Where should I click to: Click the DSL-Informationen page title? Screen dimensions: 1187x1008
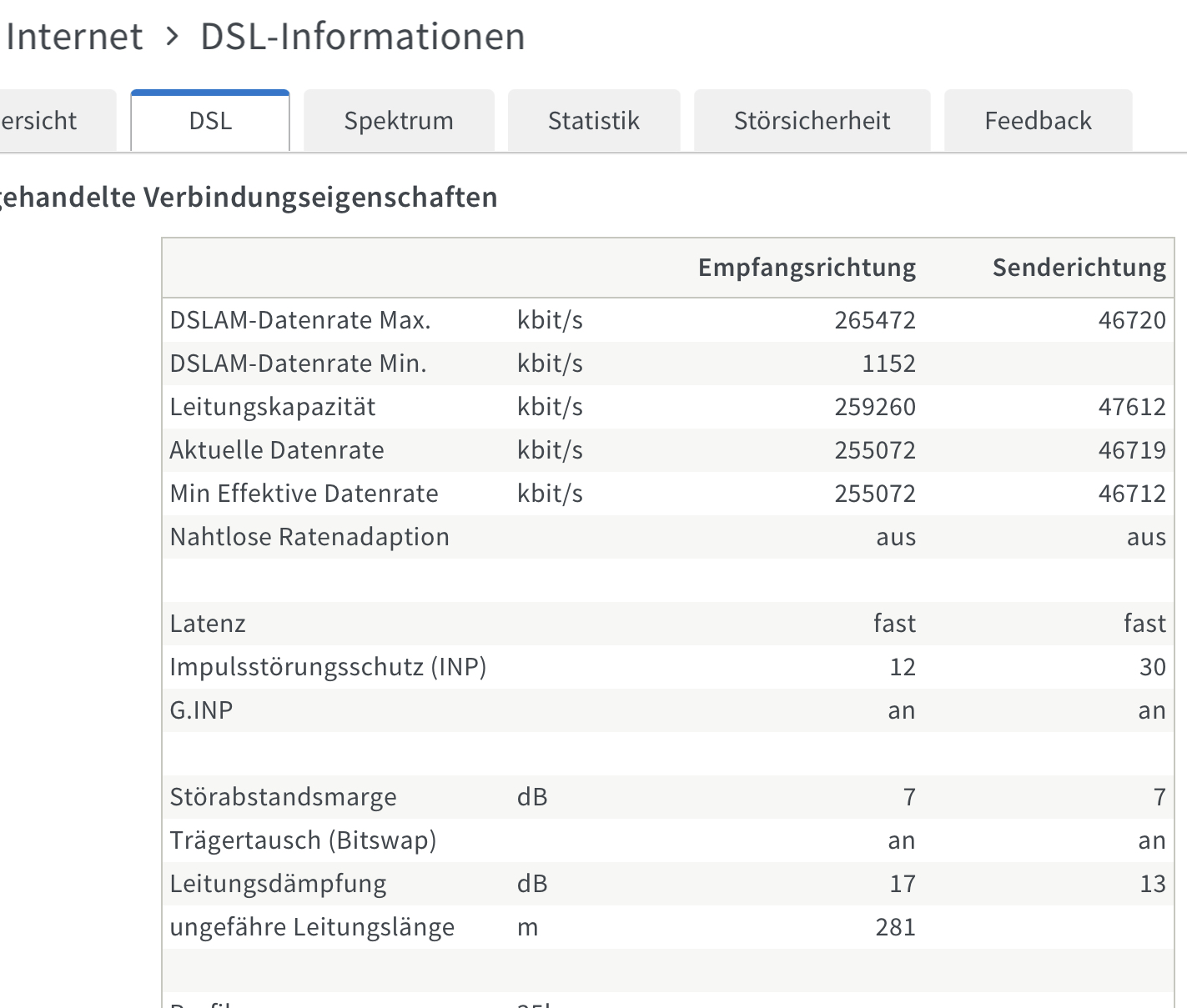[363, 37]
